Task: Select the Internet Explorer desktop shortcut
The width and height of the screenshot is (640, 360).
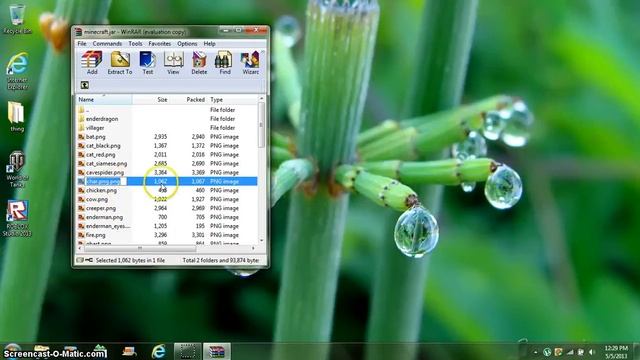Action: pos(17,71)
